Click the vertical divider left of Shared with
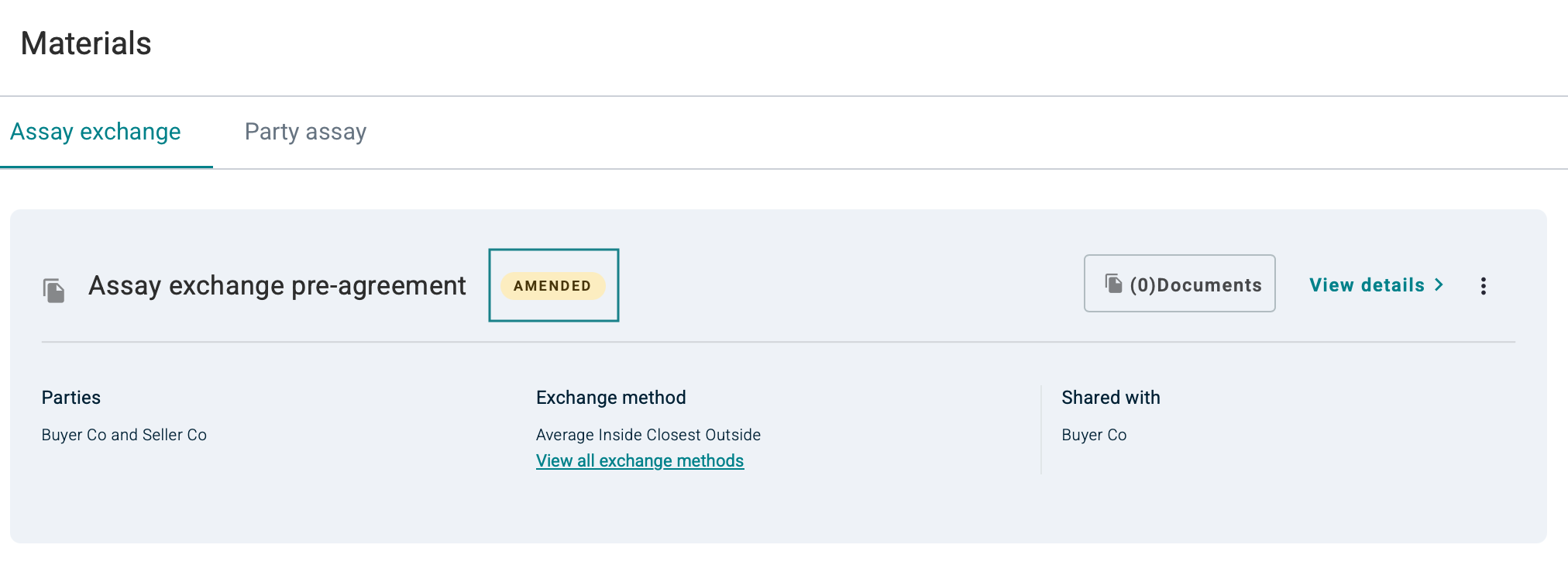The height and width of the screenshot is (586, 1568). tap(1041, 429)
